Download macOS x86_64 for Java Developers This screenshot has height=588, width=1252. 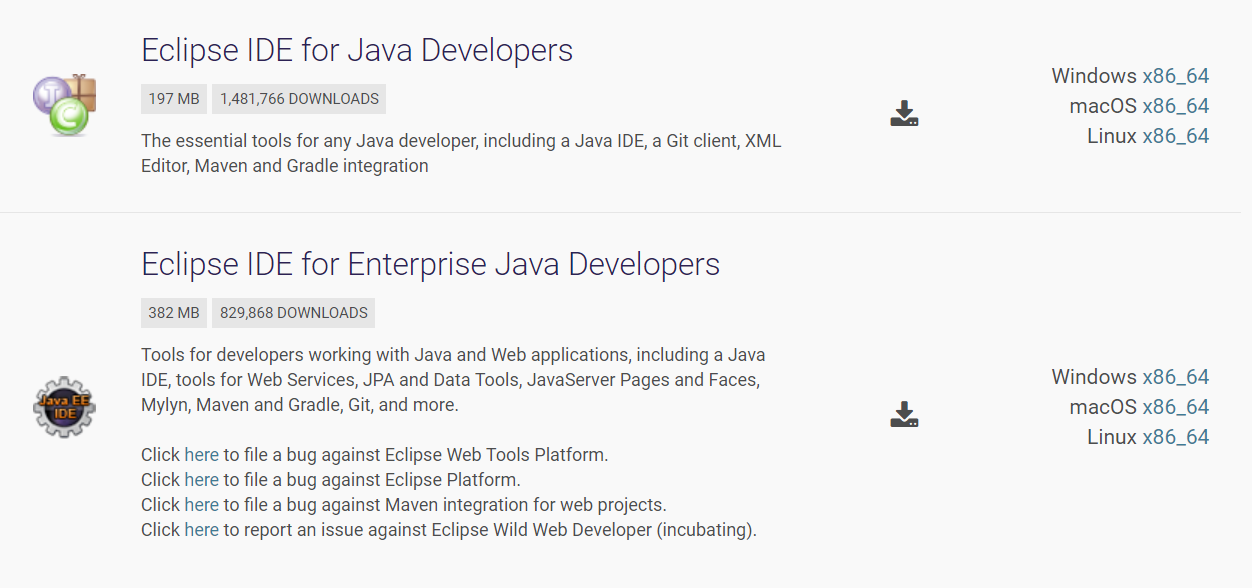[1175, 106]
